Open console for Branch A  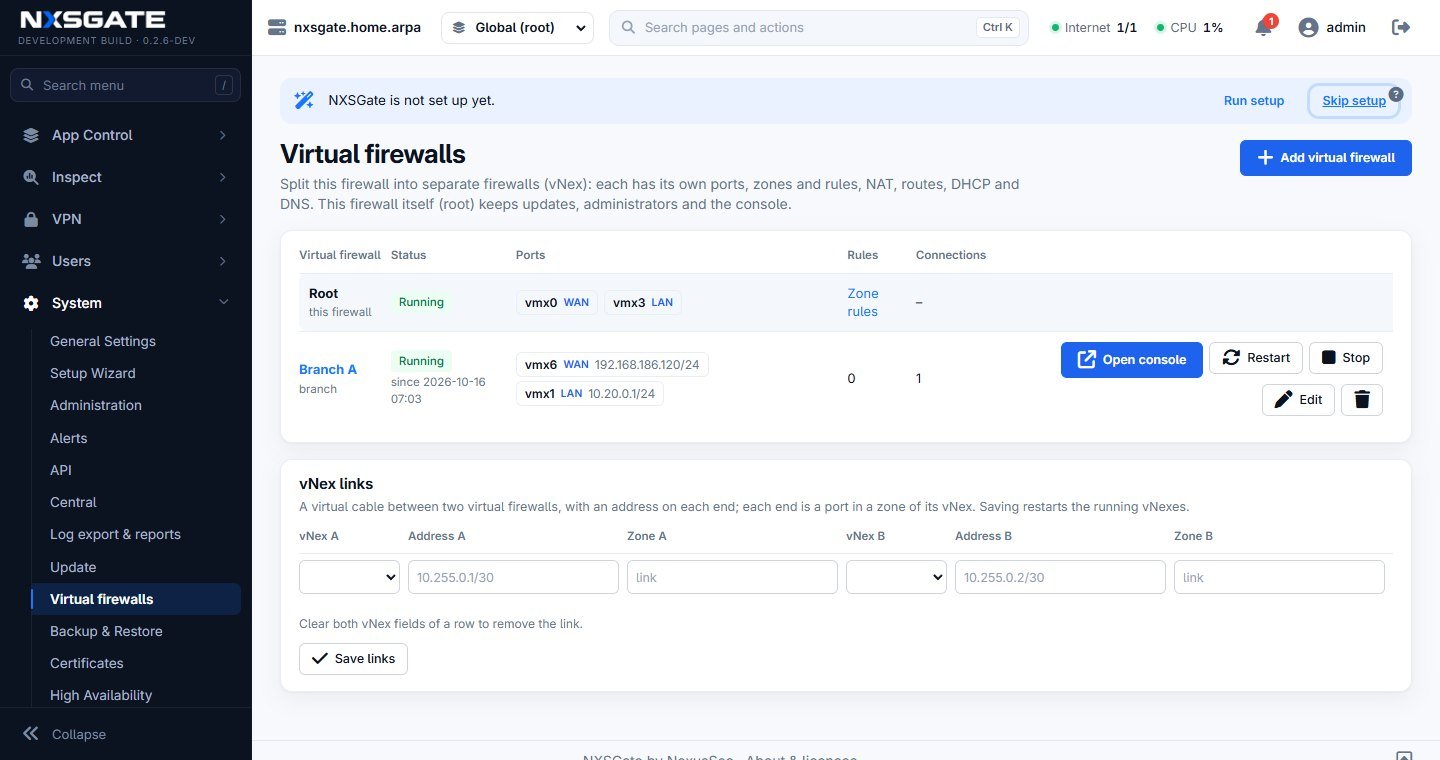(1132, 359)
